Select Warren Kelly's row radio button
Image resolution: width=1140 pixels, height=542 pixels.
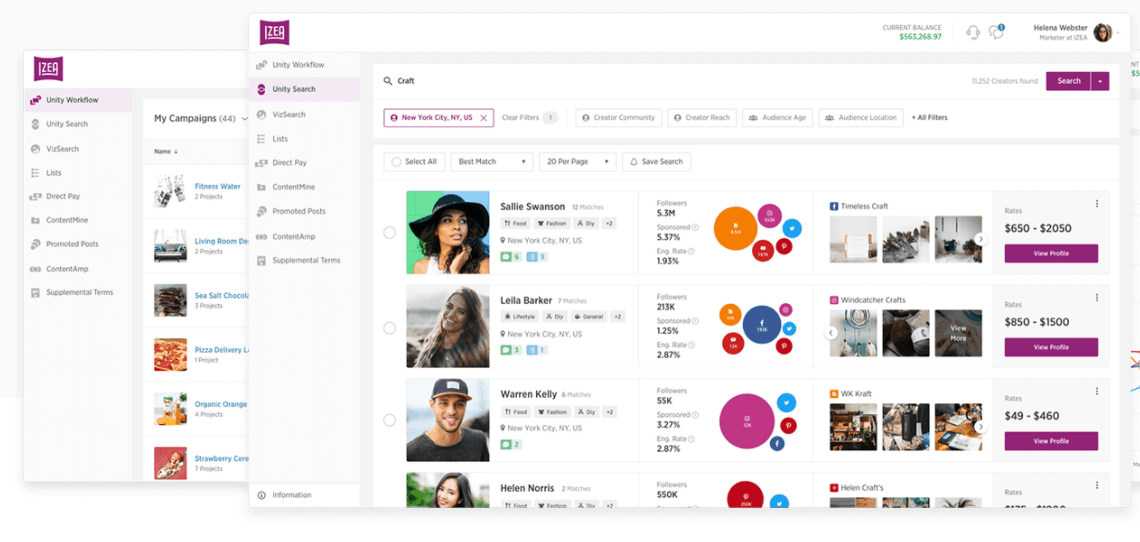[x=390, y=421]
